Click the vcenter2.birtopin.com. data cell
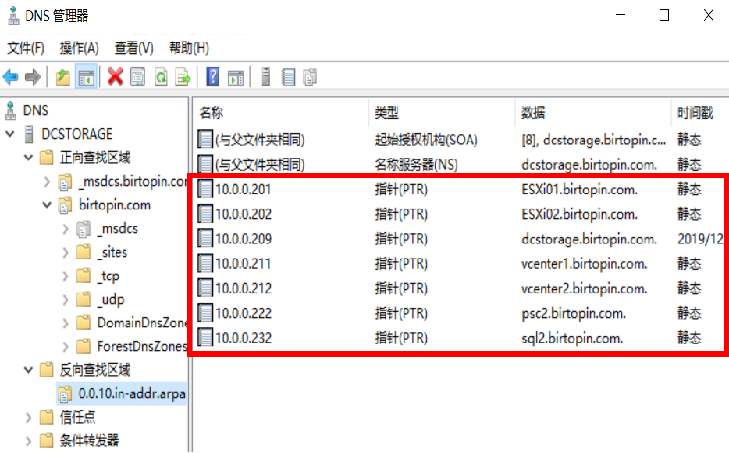The image size is (729, 453). (x=584, y=289)
